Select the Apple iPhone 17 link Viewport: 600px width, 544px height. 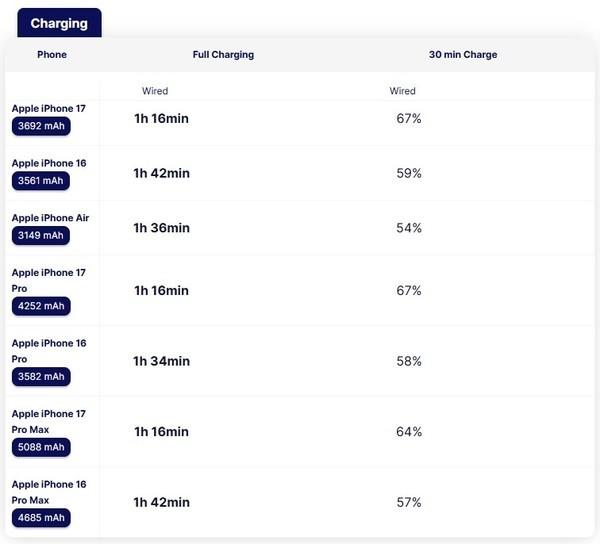pos(49,109)
